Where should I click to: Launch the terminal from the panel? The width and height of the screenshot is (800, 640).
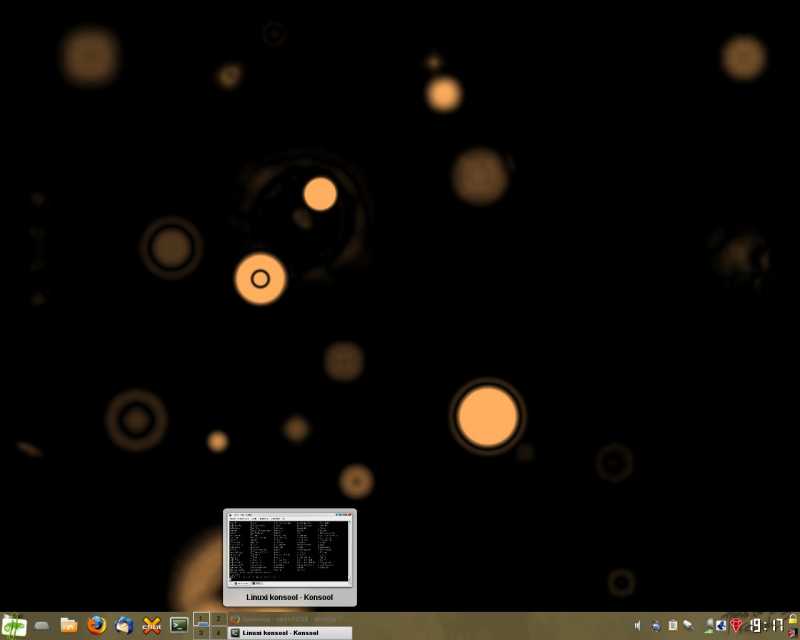(179, 625)
